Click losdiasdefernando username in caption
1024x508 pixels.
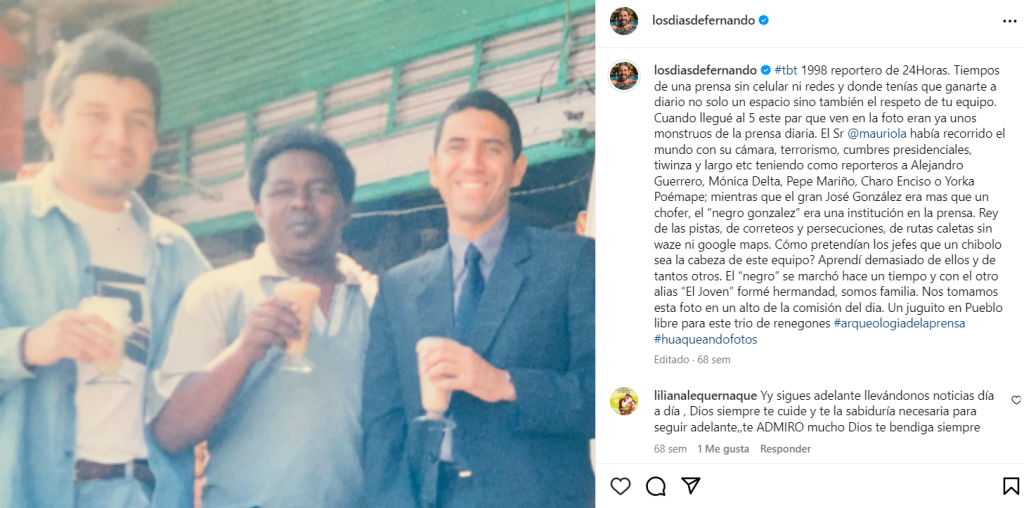(x=705, y=70)
